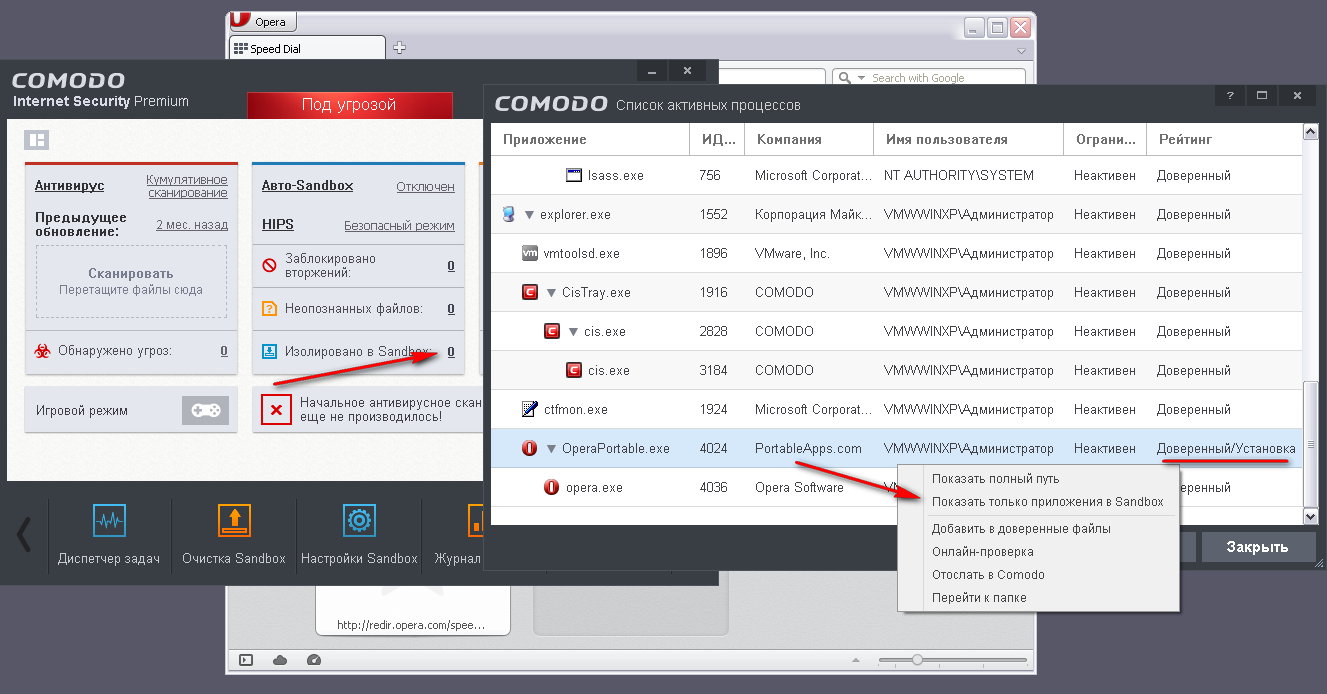The height and width of the screenshot is (694, 1327).
Task: Click Безопасный режим link
Action: 399,226
